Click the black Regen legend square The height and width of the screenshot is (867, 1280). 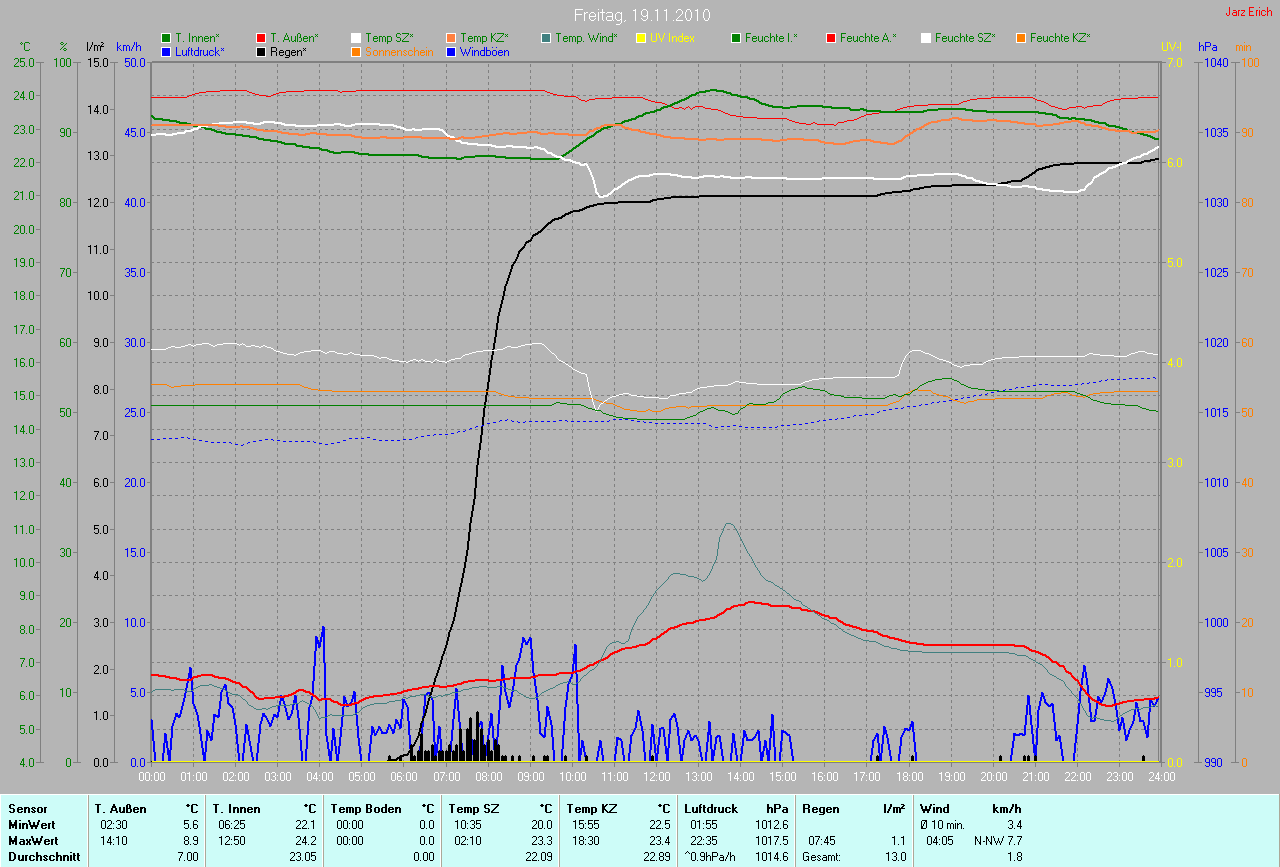(261, 51)
